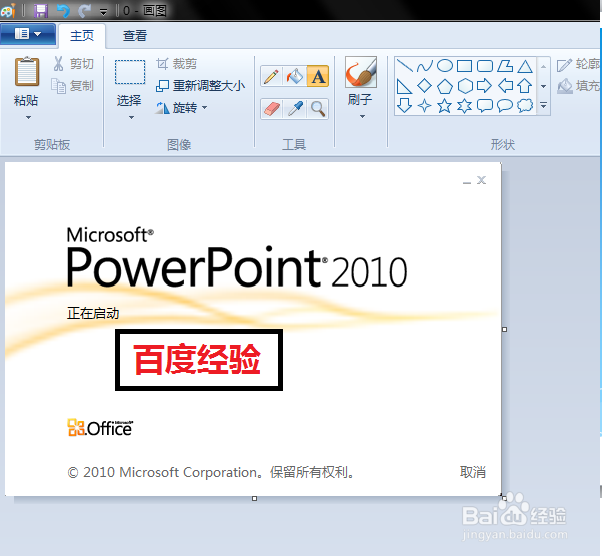This screenshot has width=602, height=556.
Task: Click minimize dash on PowerPoint splash image
Action: (467, 183)
